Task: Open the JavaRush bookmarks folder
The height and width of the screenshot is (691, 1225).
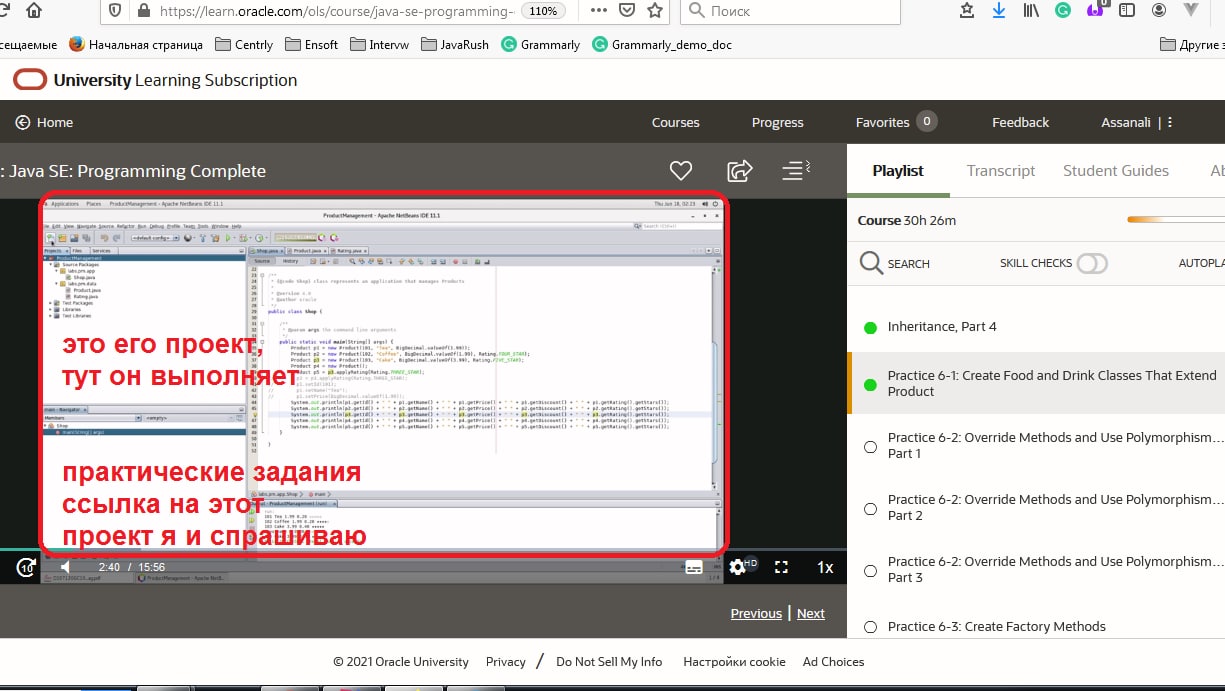Action: tap(455, 44)
